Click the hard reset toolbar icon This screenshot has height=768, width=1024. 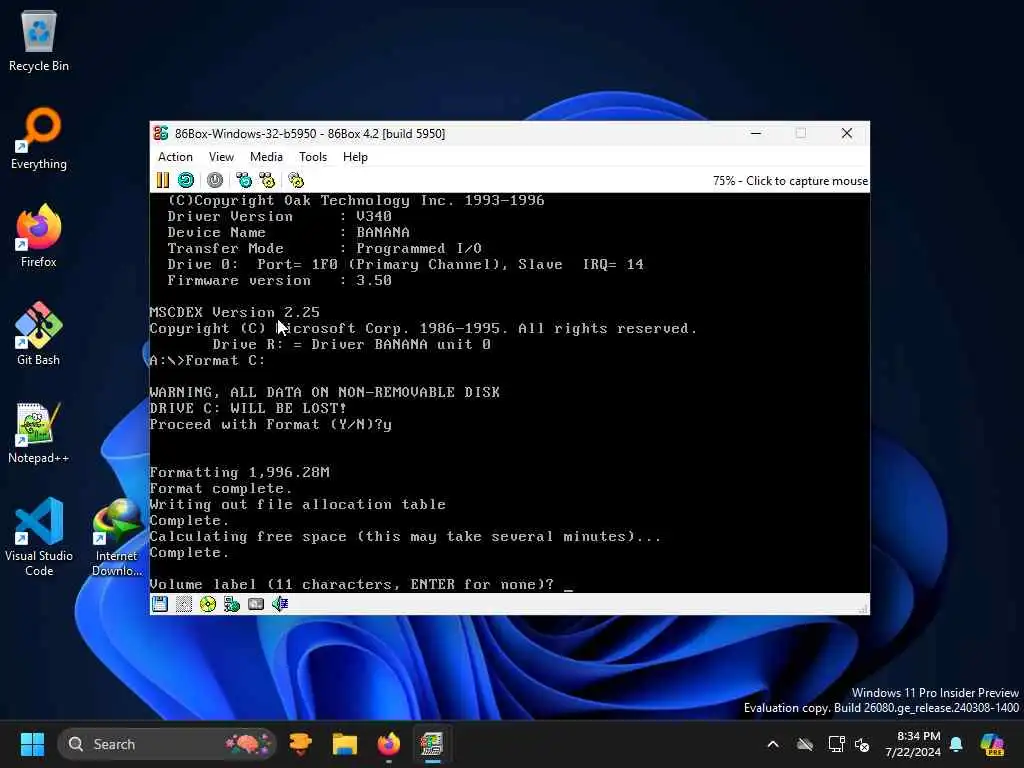(186, 180)
